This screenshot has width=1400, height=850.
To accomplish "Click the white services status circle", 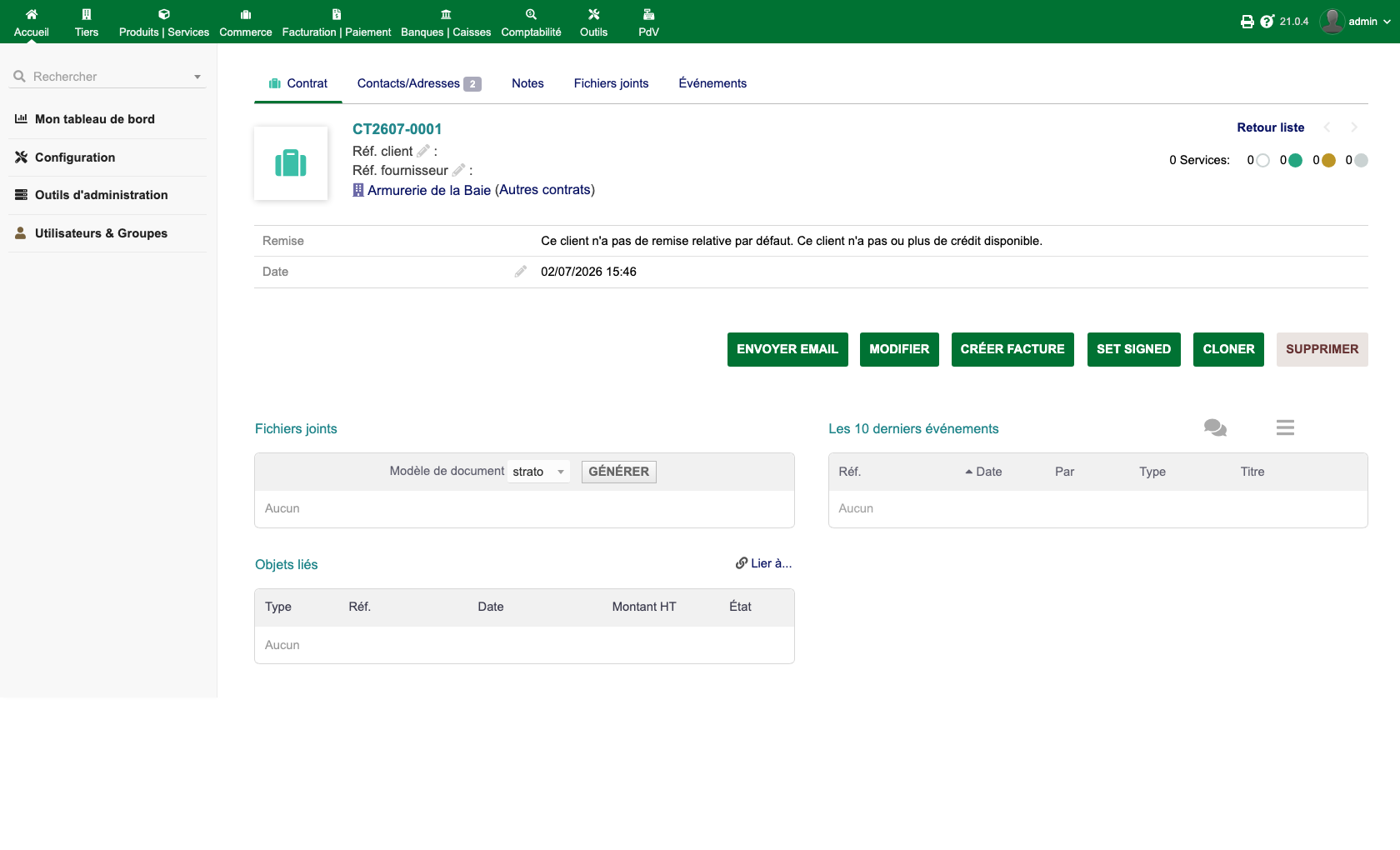I will (x=1263, y=160).
